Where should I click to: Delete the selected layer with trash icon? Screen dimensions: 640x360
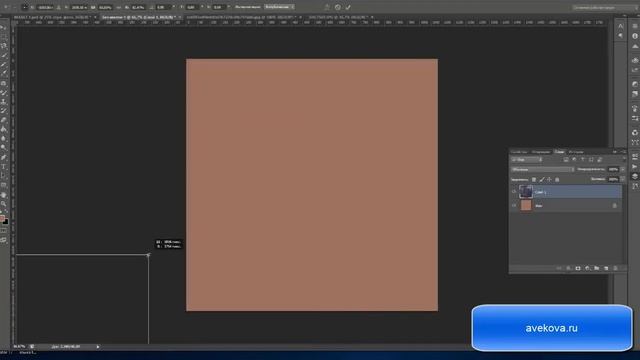(x=615, y=268)
